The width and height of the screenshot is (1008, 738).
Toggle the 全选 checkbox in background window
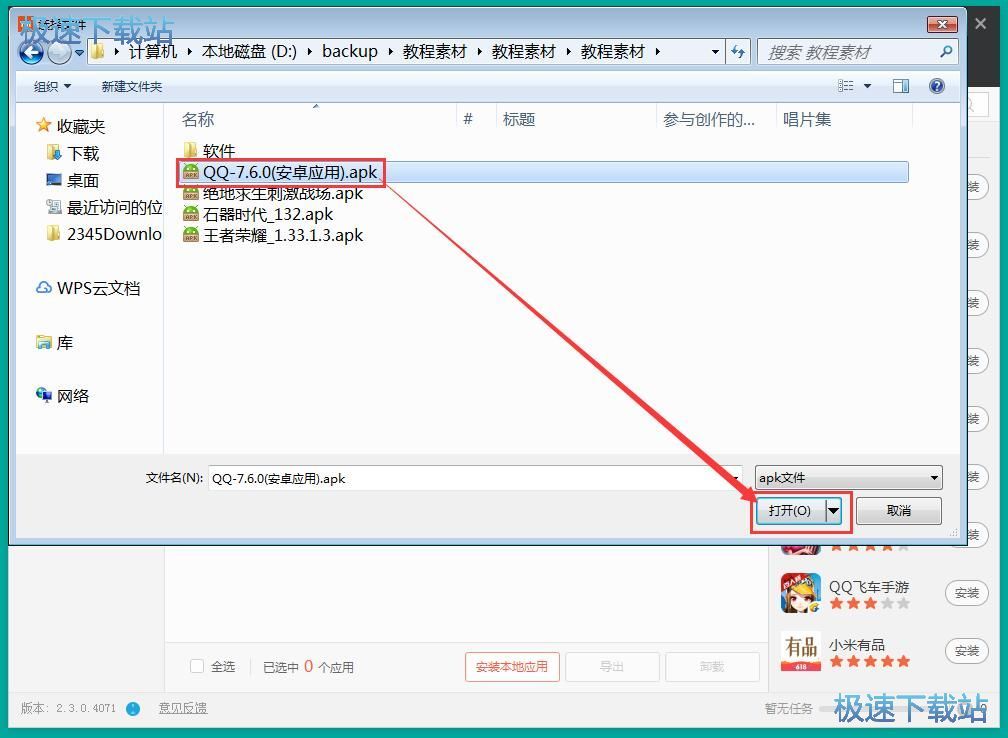[x=197, y=667]
